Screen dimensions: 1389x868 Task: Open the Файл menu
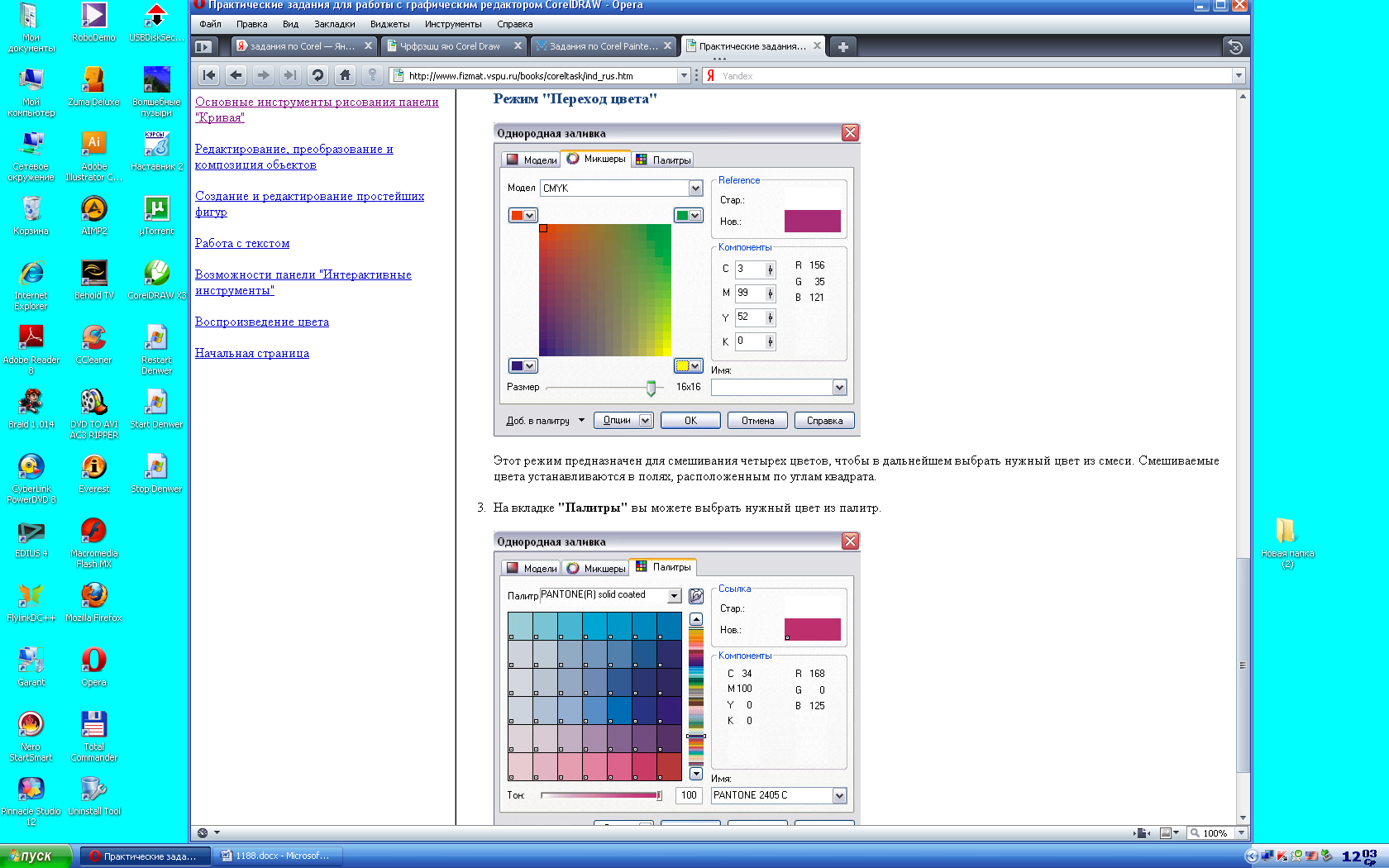(210, 24)
